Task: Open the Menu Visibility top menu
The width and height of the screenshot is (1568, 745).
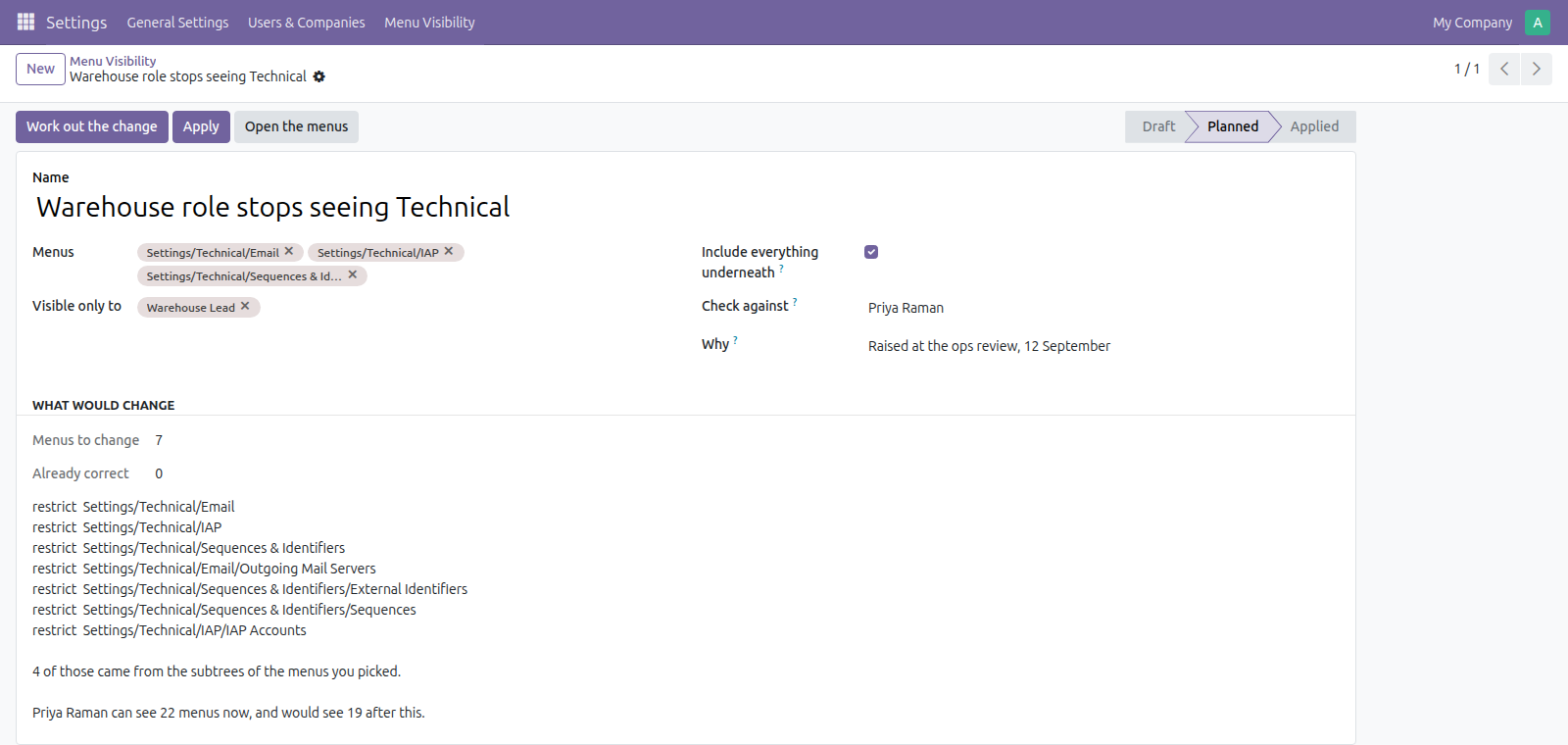Action: pyautogui.click(x=429, y=23)
